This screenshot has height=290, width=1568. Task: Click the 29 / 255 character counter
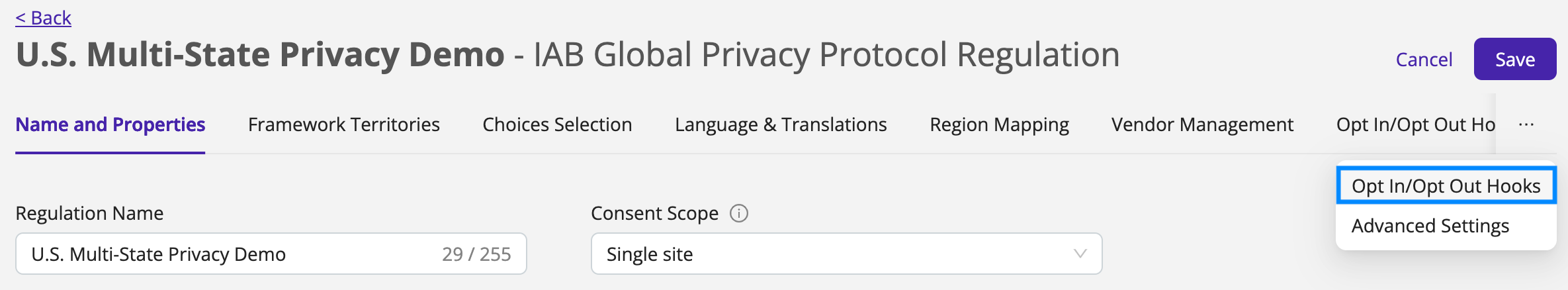[x=476, y=254]
